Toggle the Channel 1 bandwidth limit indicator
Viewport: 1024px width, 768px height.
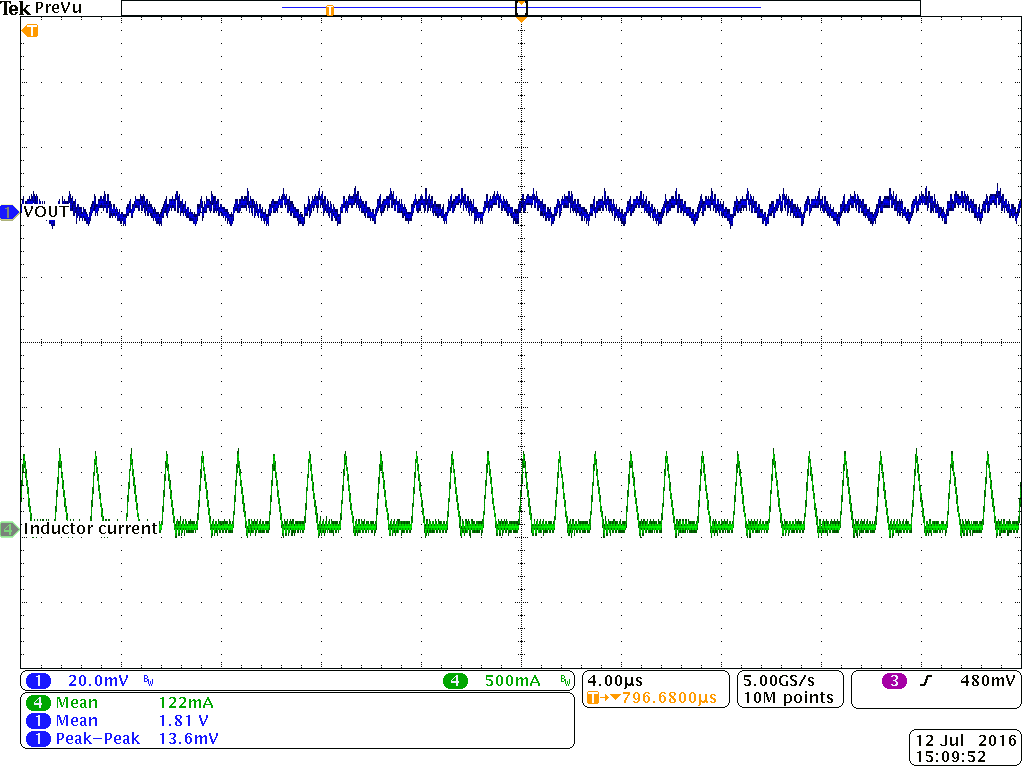147,681
